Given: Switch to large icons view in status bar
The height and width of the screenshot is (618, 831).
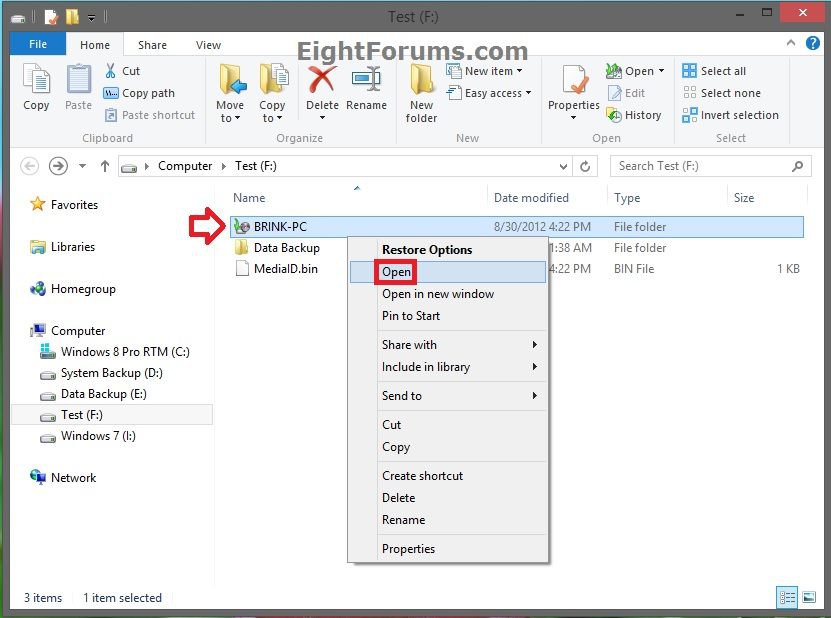Looking at the screenshot, I should (809, 598).
